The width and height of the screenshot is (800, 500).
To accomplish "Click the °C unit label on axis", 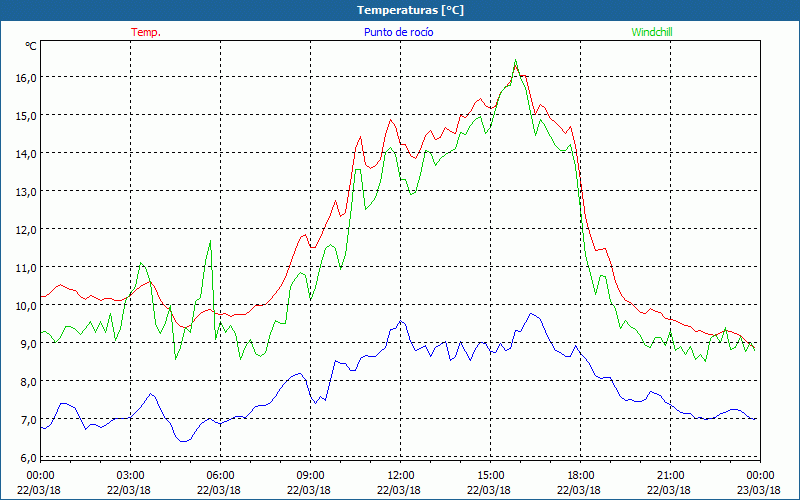I will [31, 46].
